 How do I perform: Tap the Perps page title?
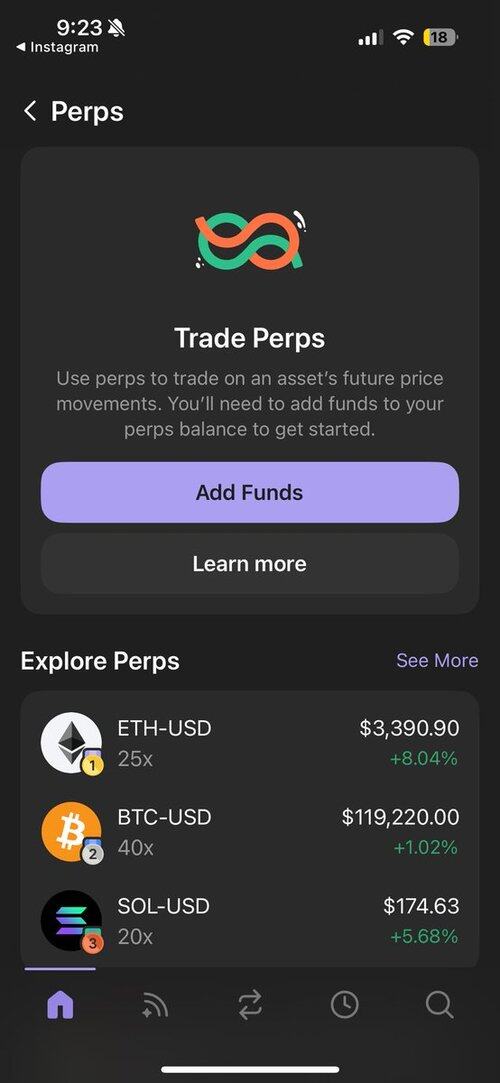(x=87, y=111)
